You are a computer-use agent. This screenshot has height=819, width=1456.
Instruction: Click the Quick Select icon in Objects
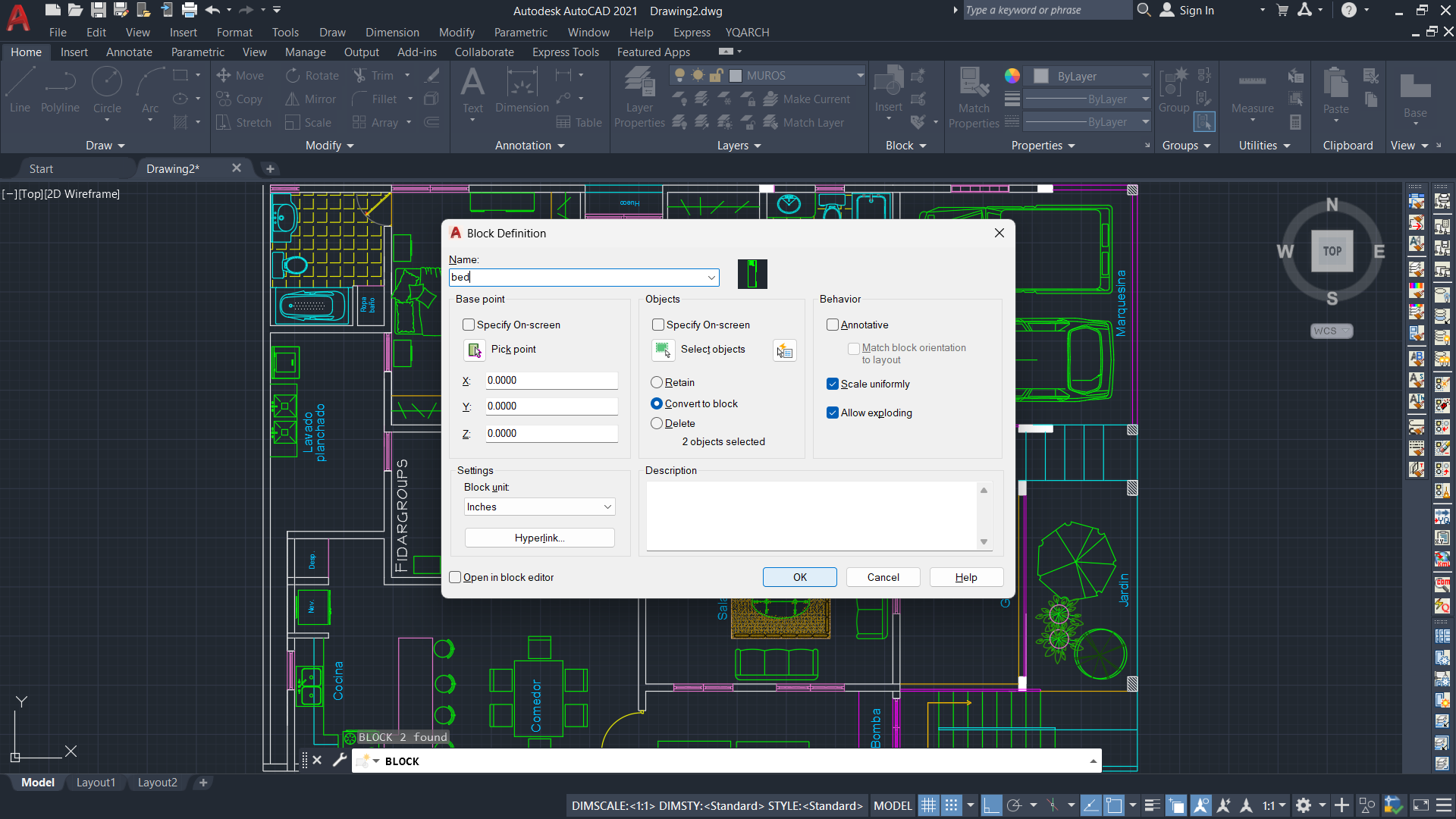[x=784, y=350]
